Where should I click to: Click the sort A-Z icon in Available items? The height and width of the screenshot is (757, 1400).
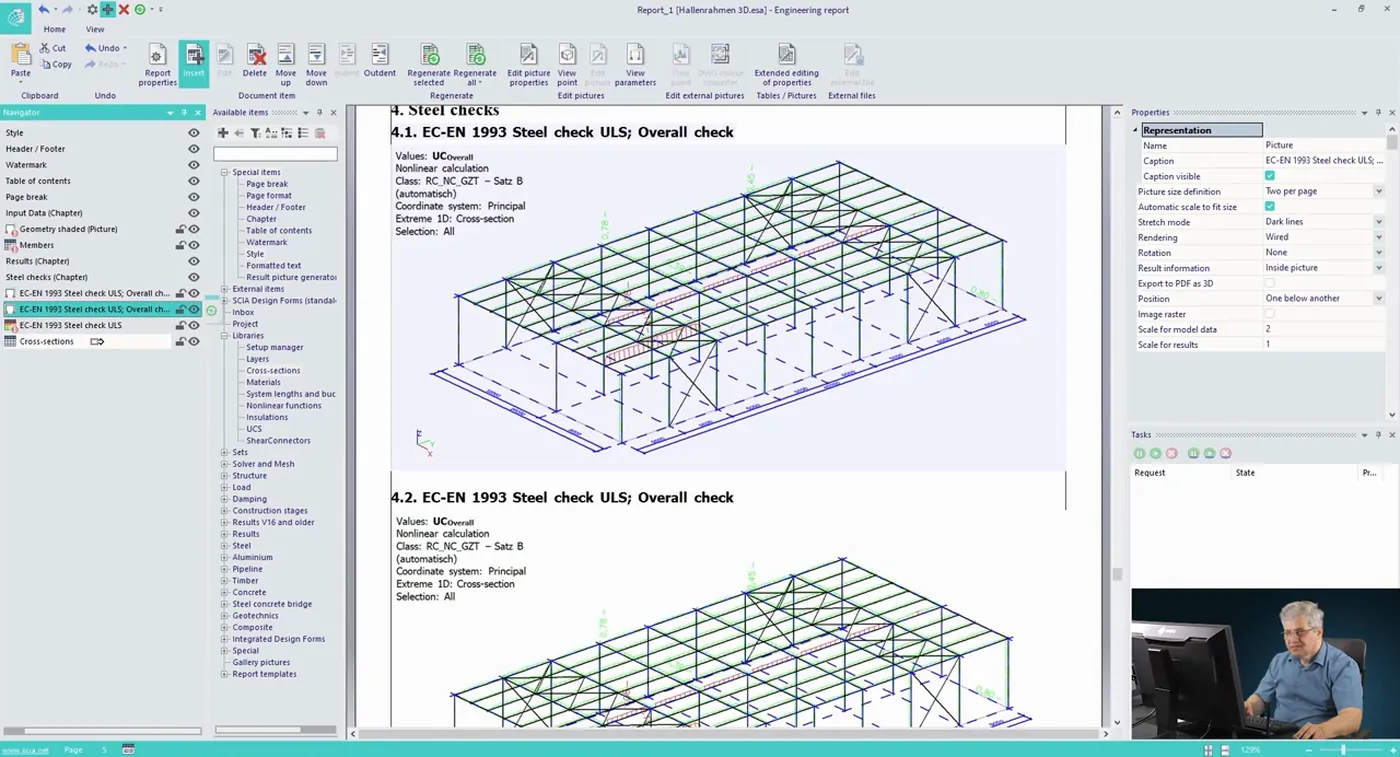pos(271,133)
